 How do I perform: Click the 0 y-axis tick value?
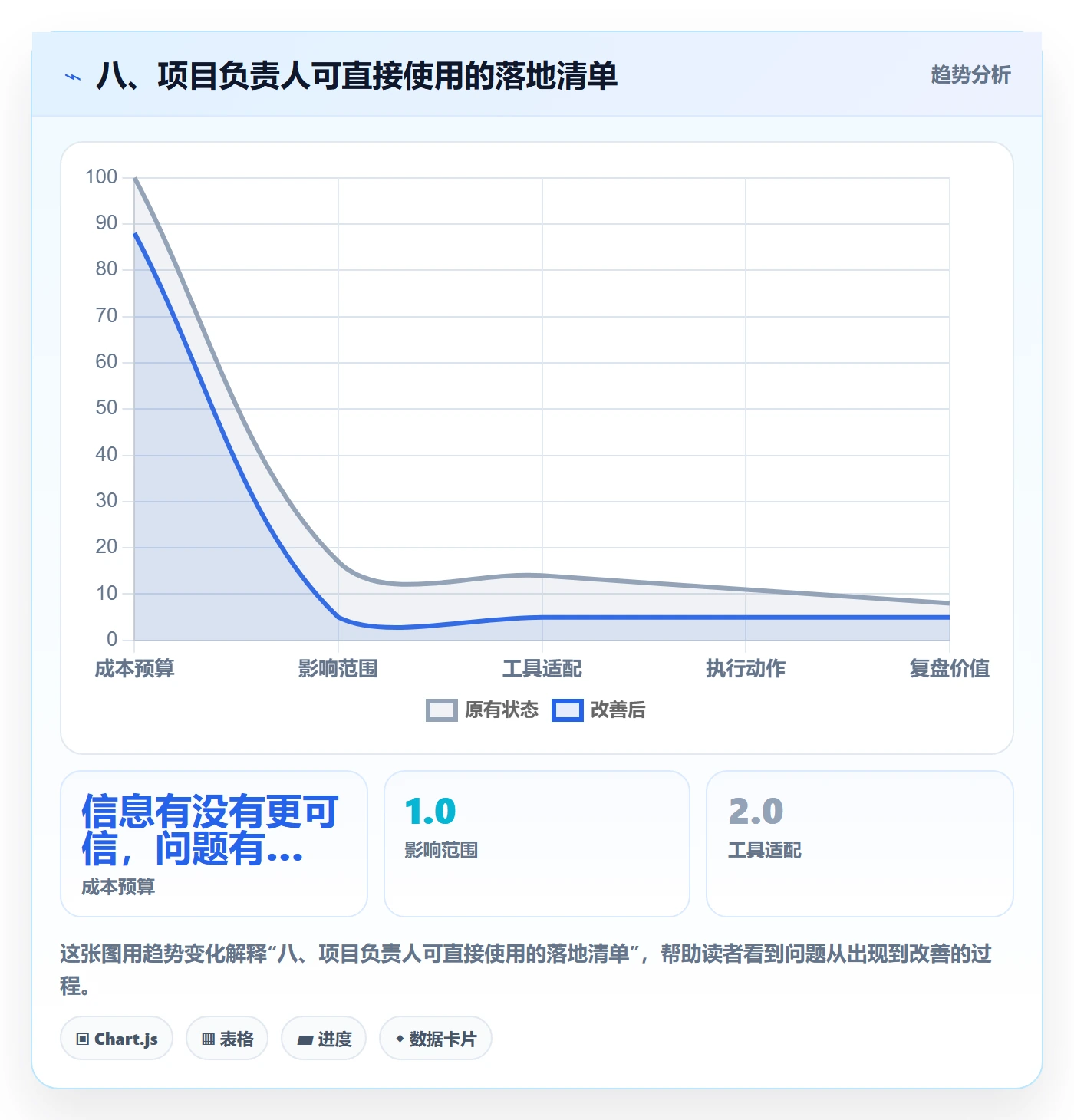112,639
